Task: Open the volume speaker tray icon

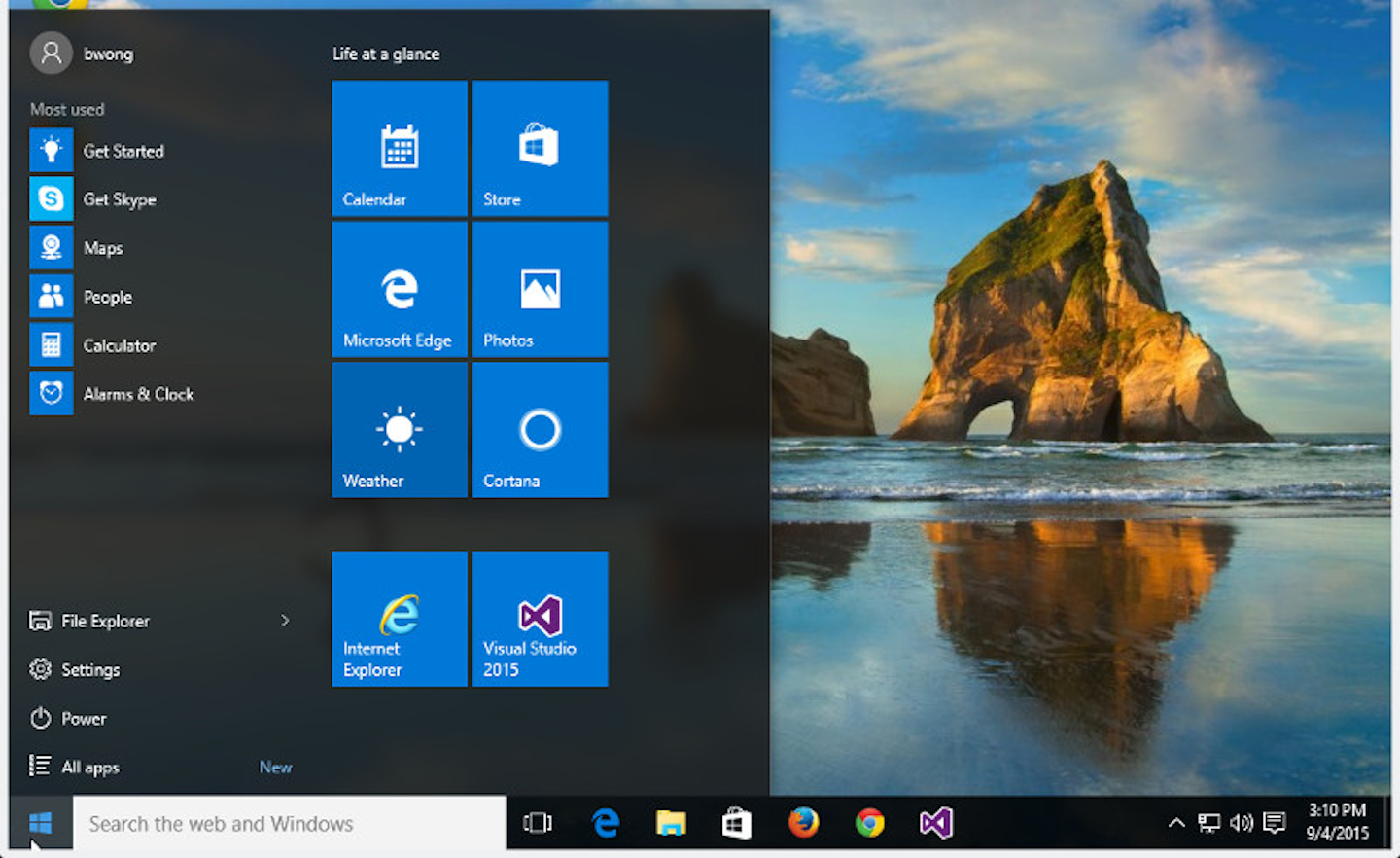Action: 1241,823
